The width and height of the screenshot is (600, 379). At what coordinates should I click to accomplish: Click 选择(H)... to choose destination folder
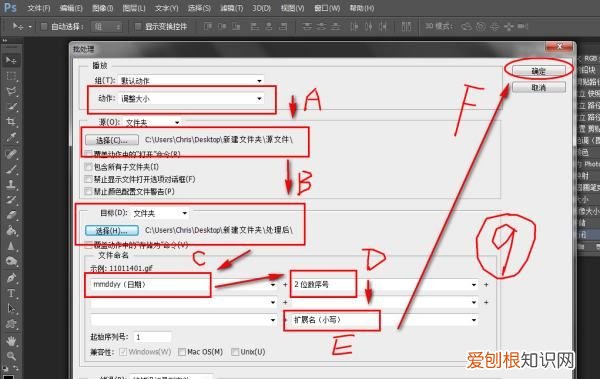[112, 230]
